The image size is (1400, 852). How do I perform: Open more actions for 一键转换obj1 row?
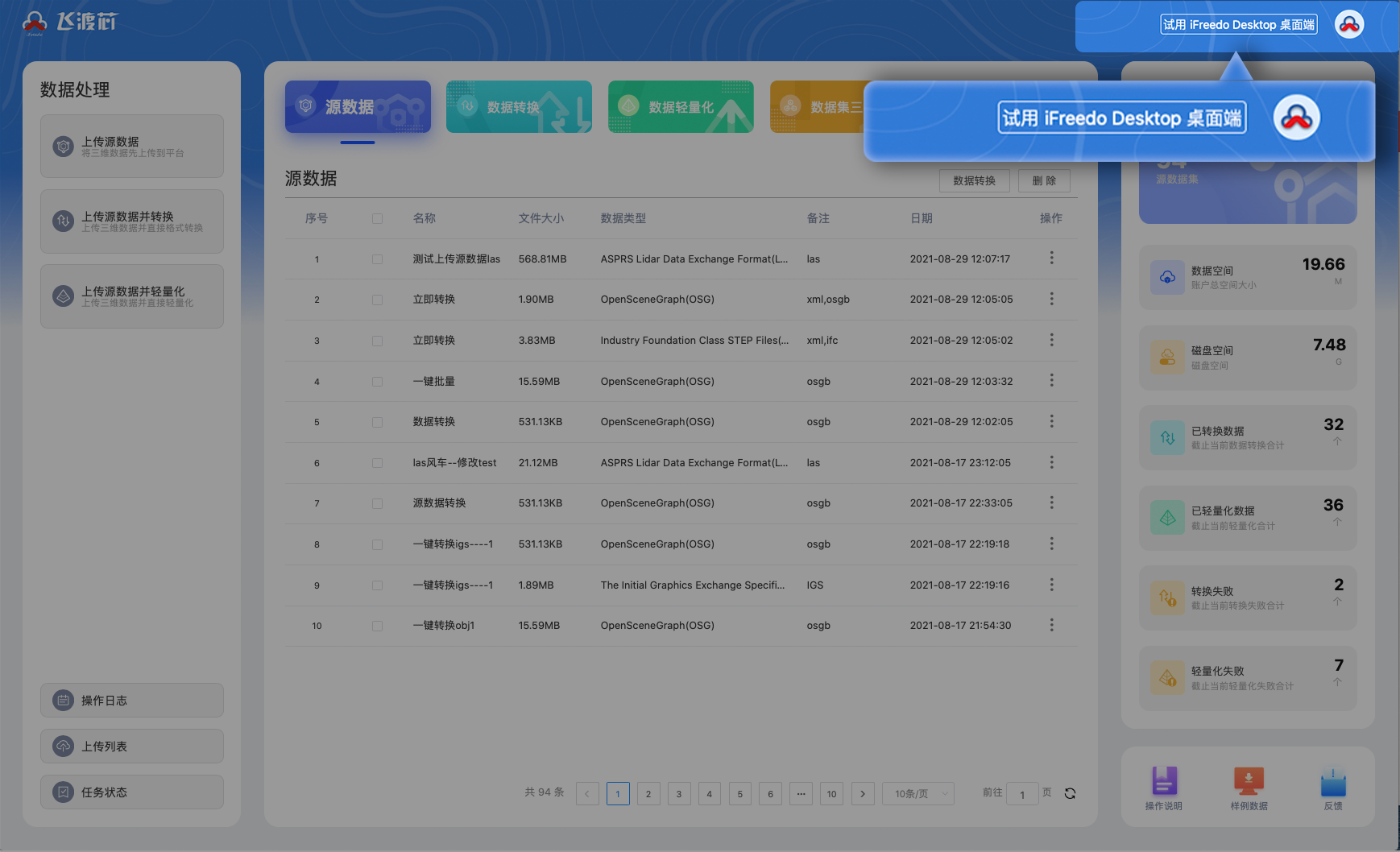pyautogui.click(x=1051, y=625)
